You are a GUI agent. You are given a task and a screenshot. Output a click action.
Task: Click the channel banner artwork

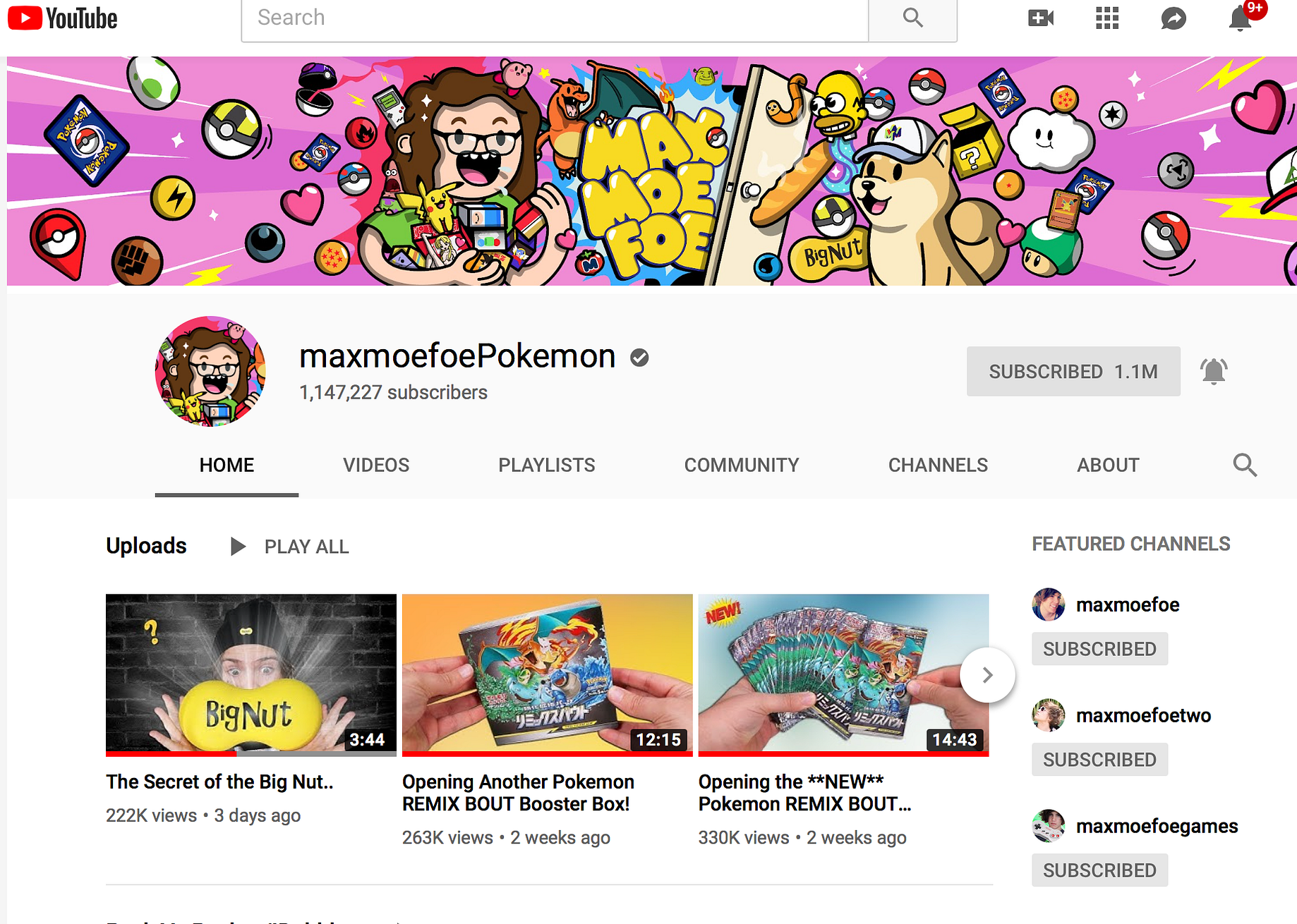click(651, 171)
